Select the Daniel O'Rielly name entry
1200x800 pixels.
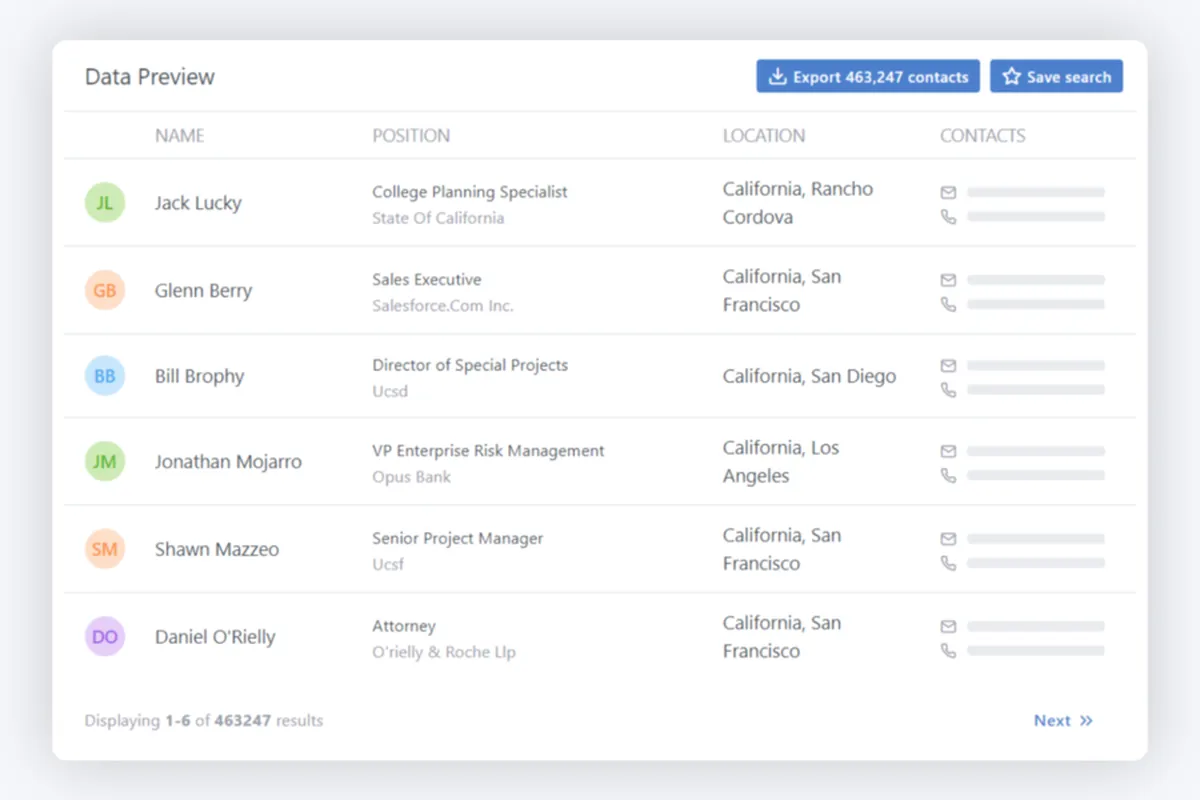215,637
